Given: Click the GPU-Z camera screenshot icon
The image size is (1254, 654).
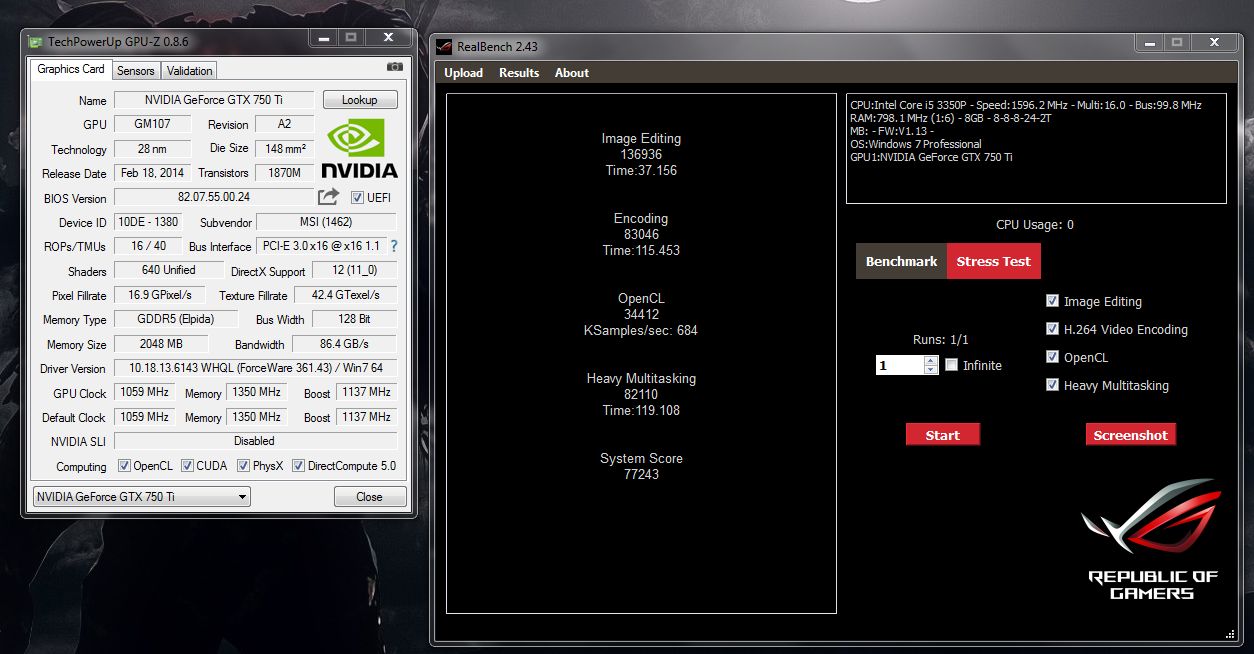Looking at the screenshot, I should coord(395,67).
